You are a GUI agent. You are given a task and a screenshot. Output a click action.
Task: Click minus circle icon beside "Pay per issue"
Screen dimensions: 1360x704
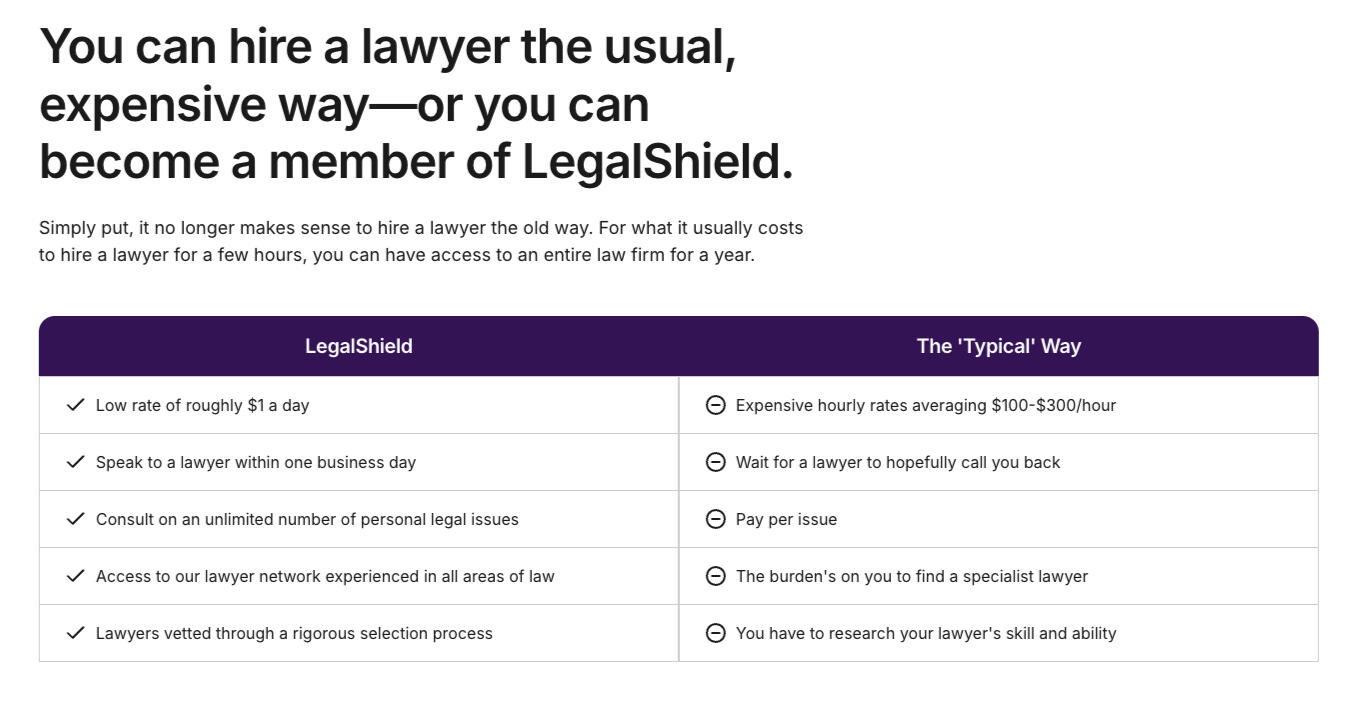pyautogui.click(x=715, y=519)
